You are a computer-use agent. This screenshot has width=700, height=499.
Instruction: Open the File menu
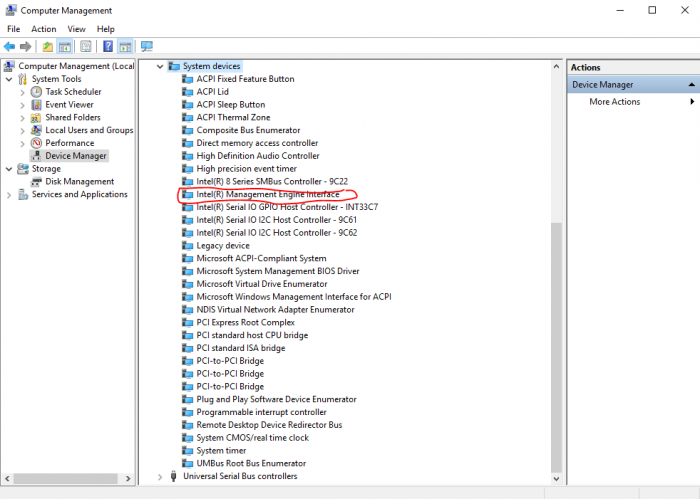13,29
